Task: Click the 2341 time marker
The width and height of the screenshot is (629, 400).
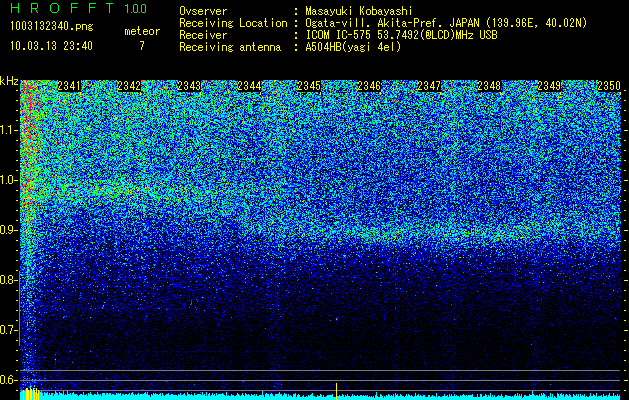Action: (69, 86)
